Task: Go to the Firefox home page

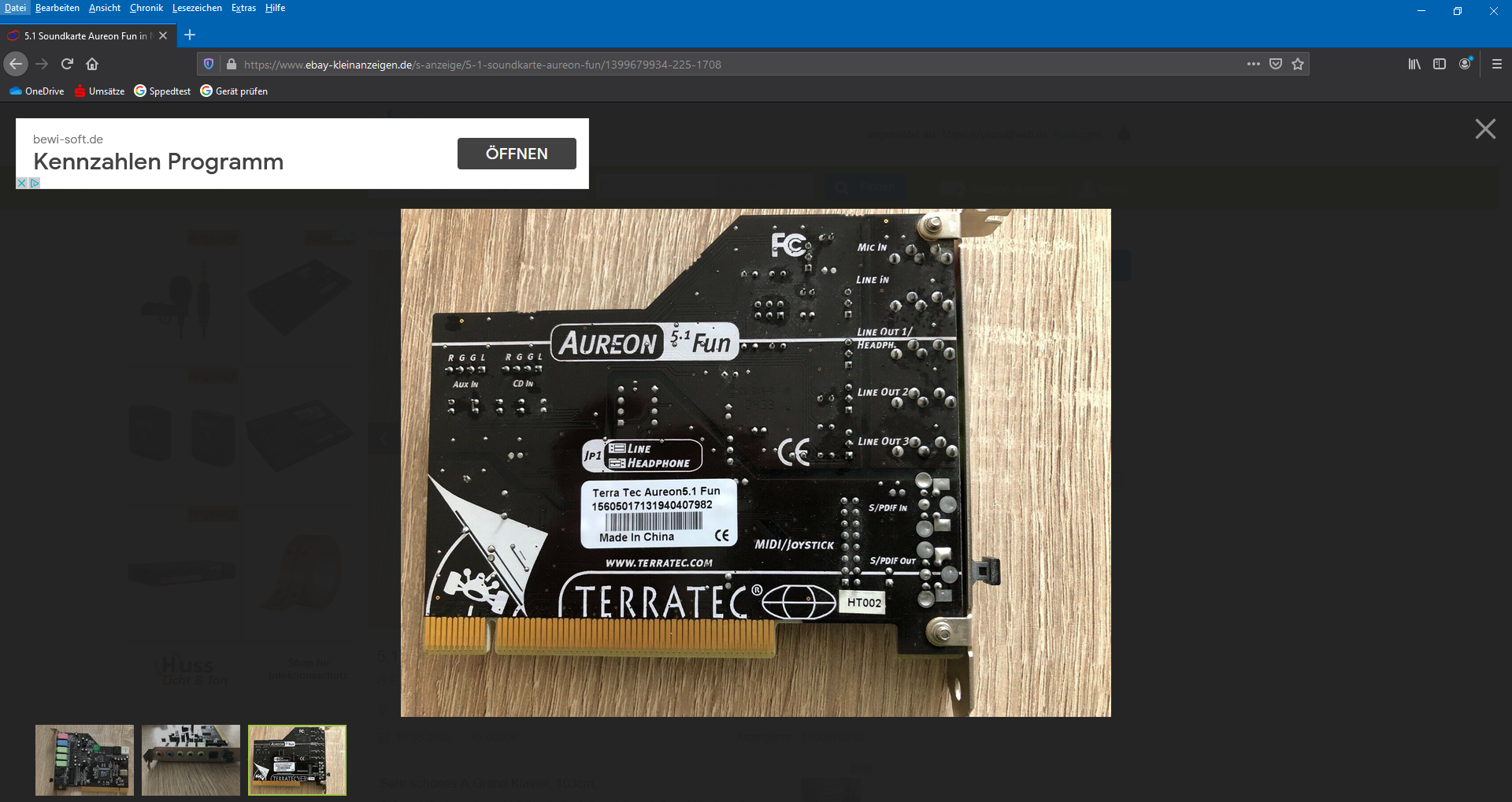Action: pos(92,64)
